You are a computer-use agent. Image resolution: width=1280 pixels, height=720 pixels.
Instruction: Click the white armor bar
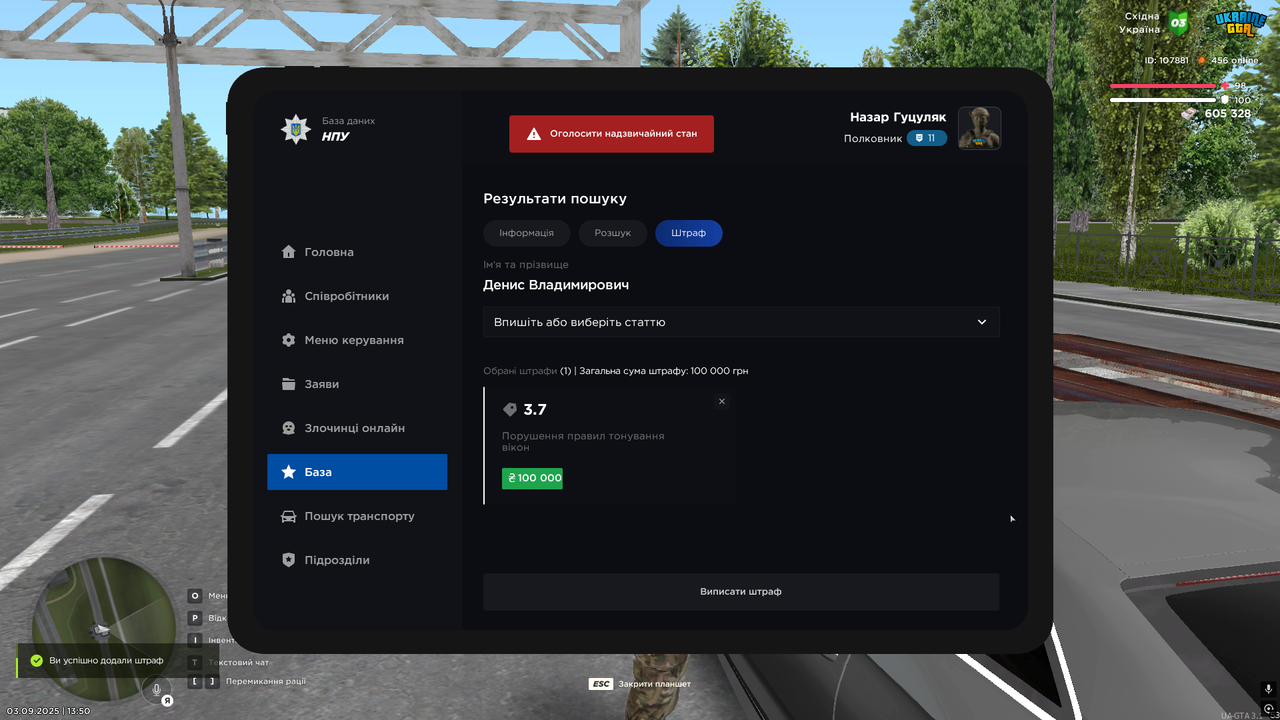click(1163, 100)
